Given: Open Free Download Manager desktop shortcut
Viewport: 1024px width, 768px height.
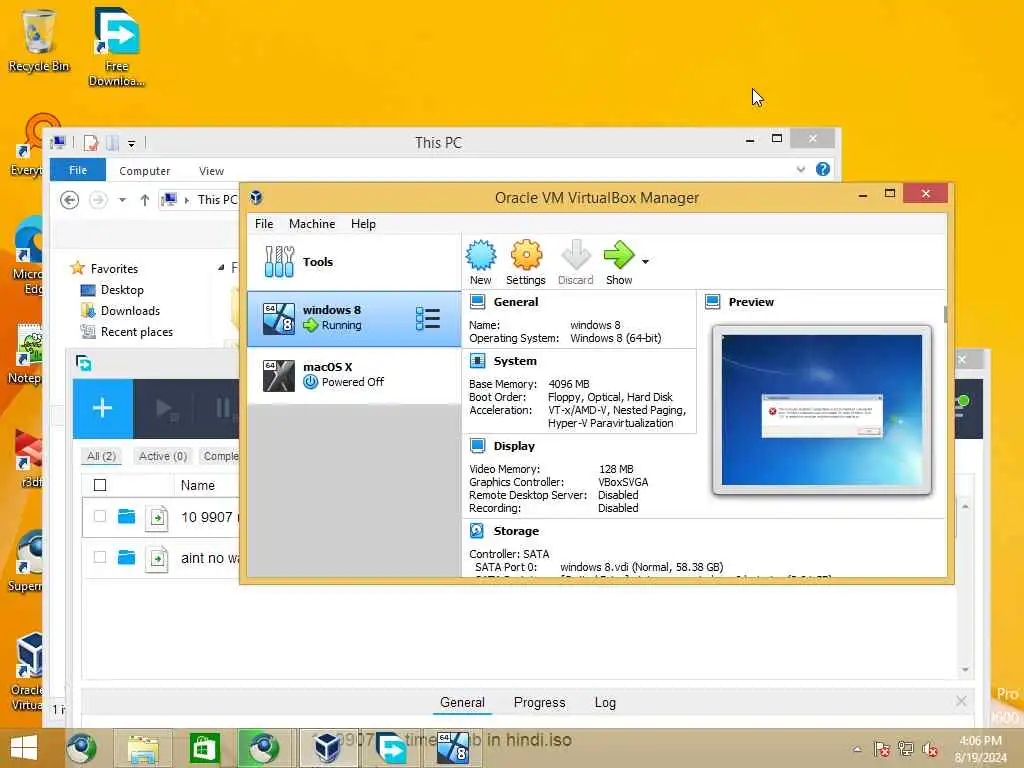Looking at the screenshot, I should point(117,47).
